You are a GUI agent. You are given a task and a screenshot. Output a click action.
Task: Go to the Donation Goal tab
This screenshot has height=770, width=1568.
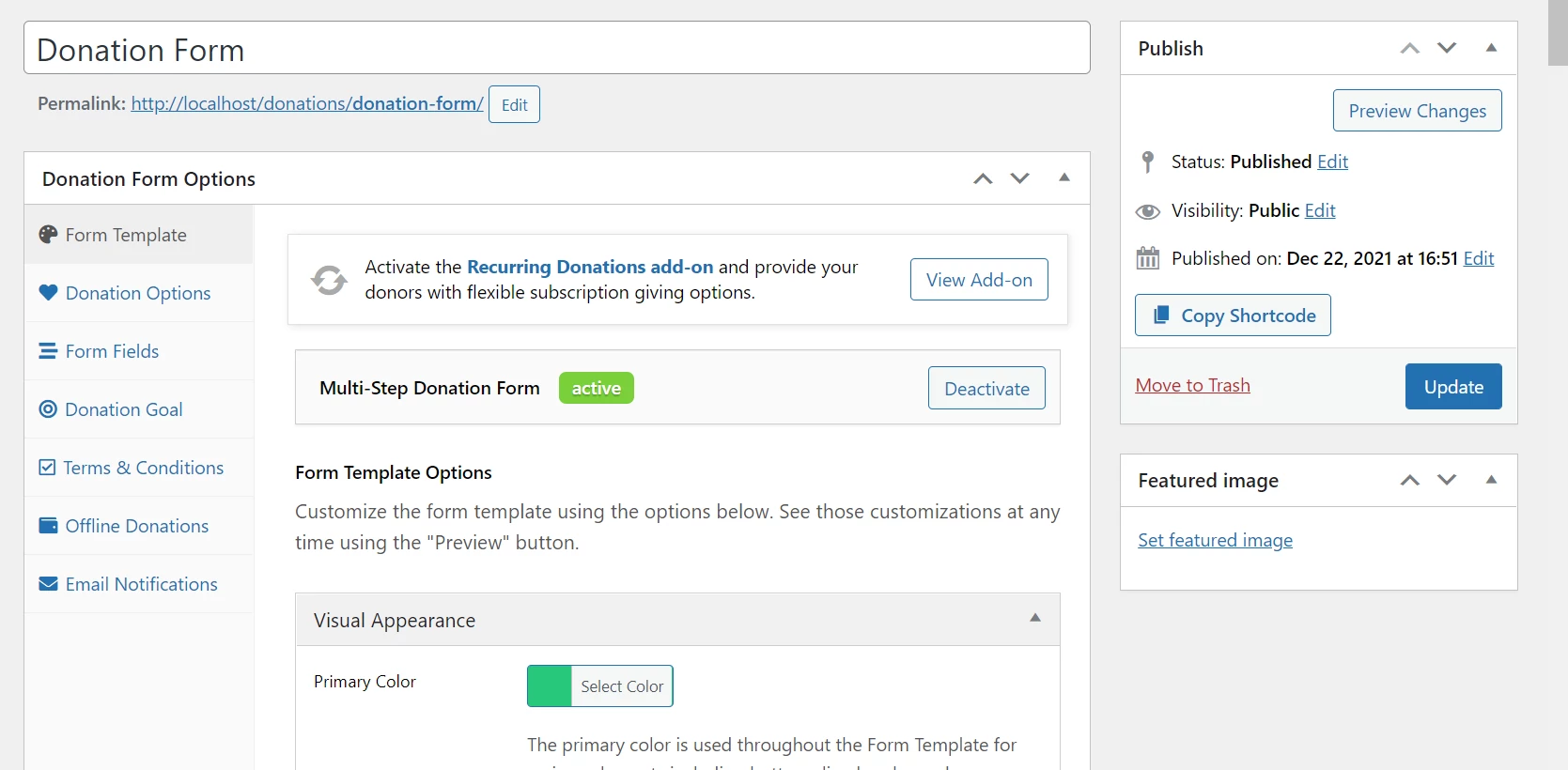pos(139,409)
